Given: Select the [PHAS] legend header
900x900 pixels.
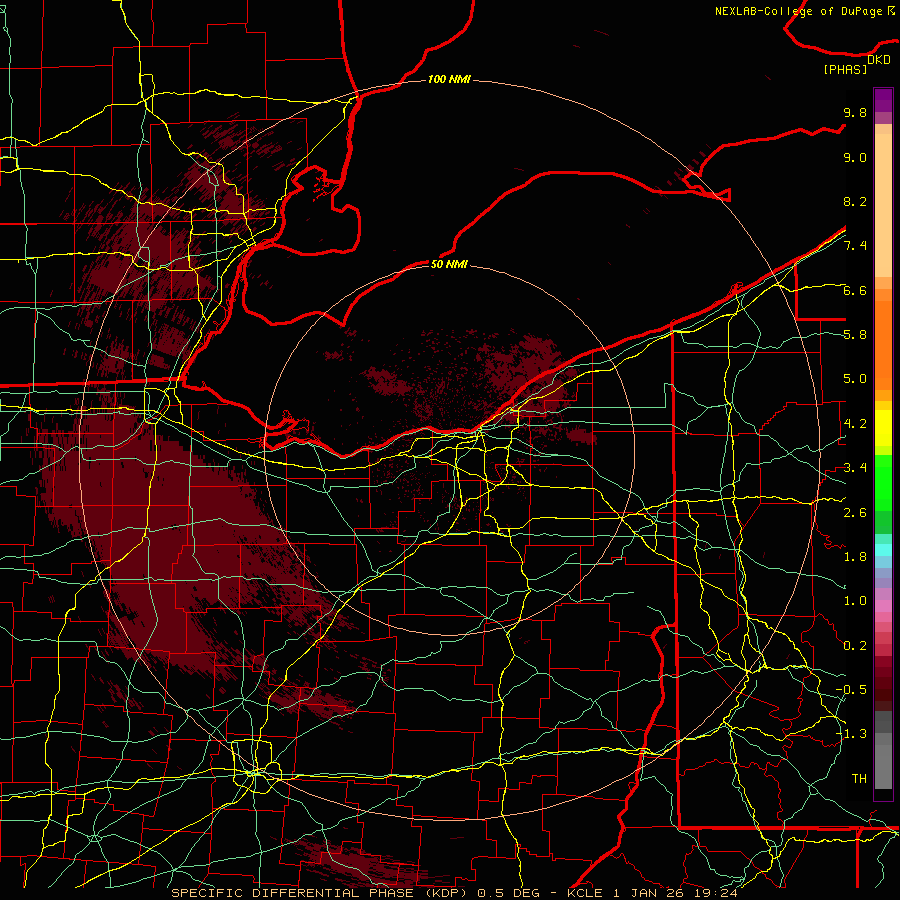Looking at the screenshot, I should (845, 69).
